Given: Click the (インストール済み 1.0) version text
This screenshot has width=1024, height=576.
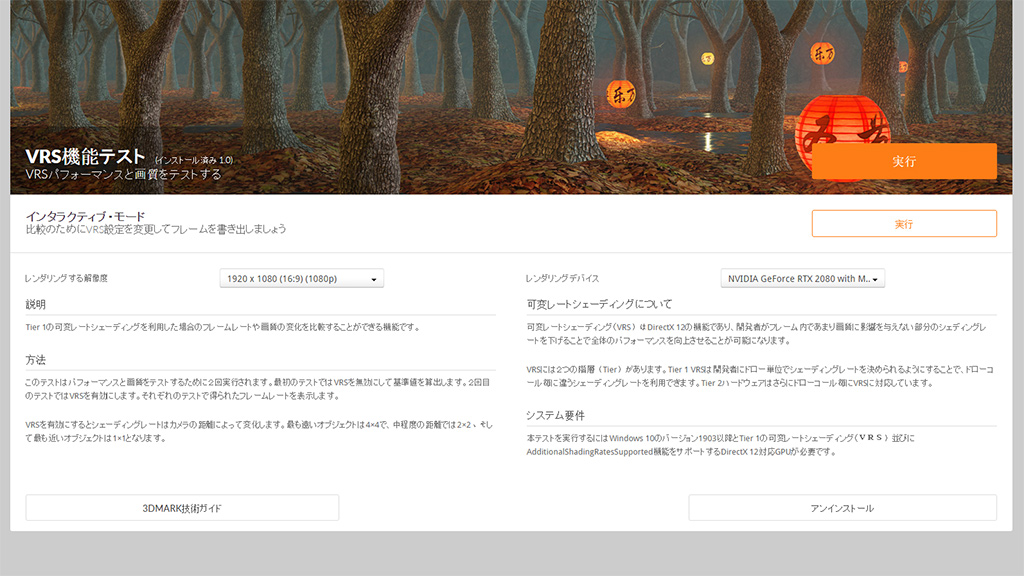Looking at the screenshot, I should (x=194, y=160).
